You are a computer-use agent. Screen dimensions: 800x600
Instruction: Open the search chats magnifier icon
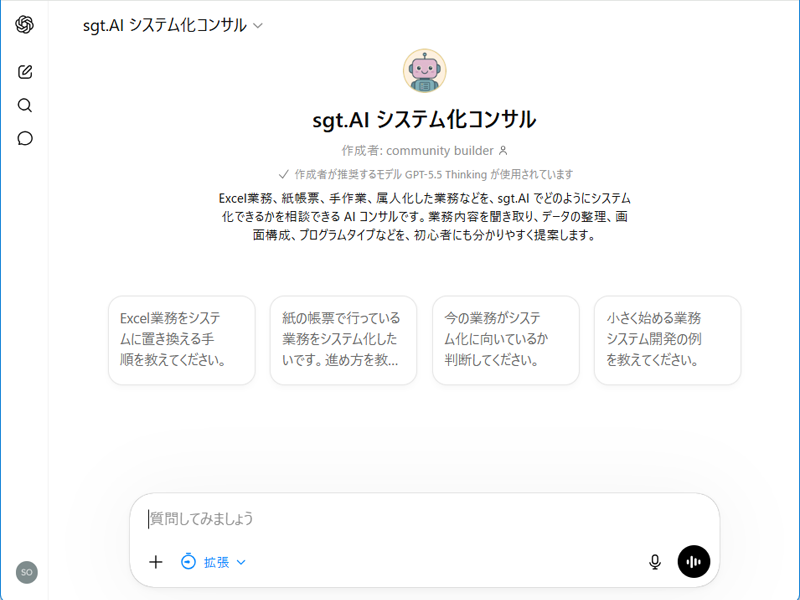24,105
